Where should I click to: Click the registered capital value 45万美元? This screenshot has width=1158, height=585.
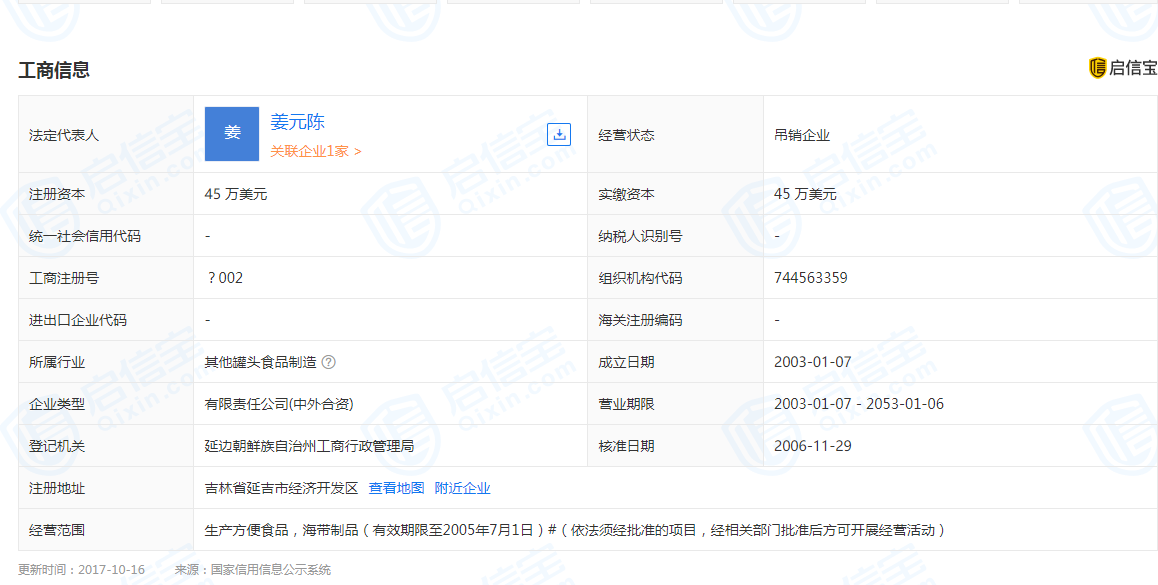pos(237,193)
